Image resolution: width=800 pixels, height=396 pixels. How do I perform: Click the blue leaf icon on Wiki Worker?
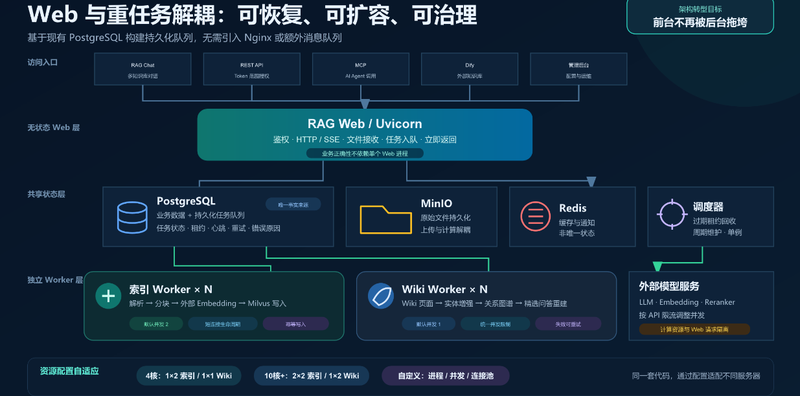[x=381, y=296]
